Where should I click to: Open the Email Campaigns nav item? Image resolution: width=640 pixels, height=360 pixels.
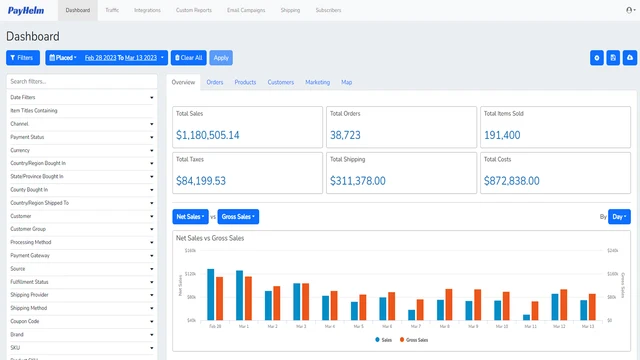[246, 10]
